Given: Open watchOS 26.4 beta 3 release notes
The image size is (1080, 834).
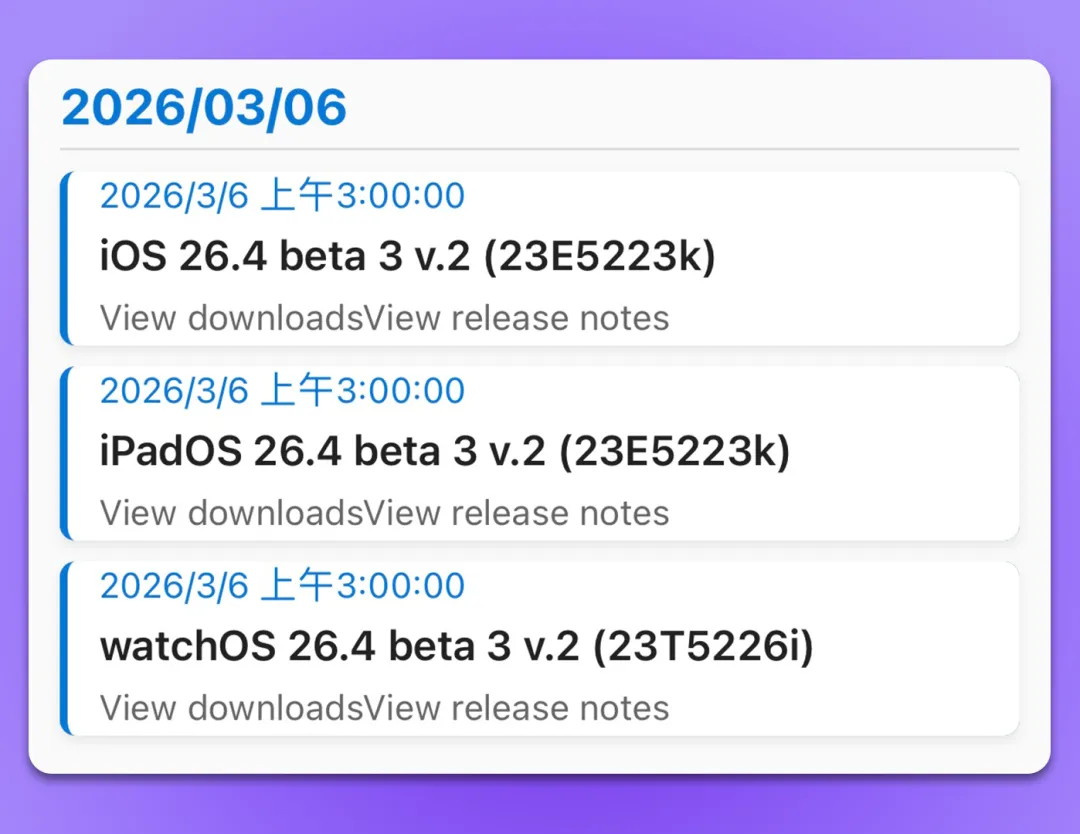Looking at the screenshot, I should [x=516, y=708].
